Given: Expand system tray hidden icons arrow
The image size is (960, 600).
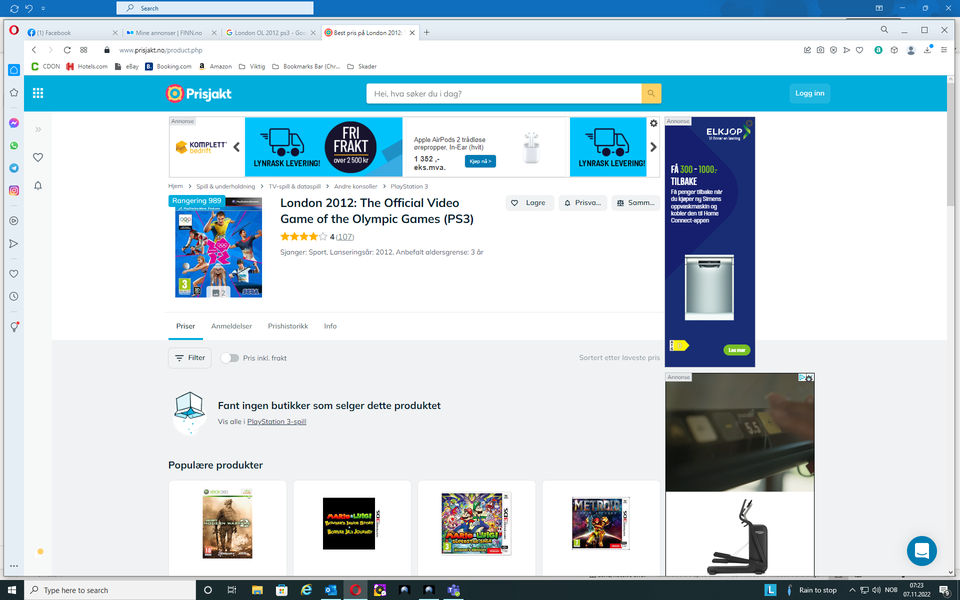Looking at the screenshot, I should point(852,590).
